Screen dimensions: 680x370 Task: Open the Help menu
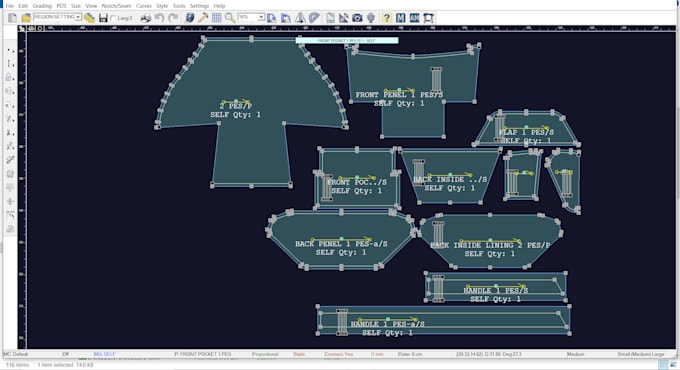pyautogui.click(x=219, y=6)
